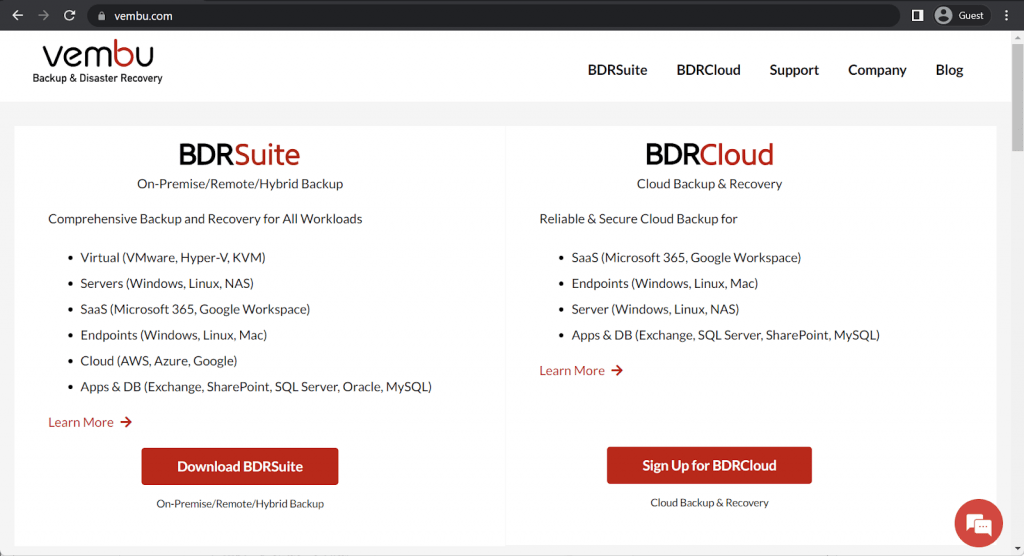Click the browser forward arrow
Image resolution: width=1024 pixels, height=556 pixels.
pyautogui.click(x=43, y=16)
